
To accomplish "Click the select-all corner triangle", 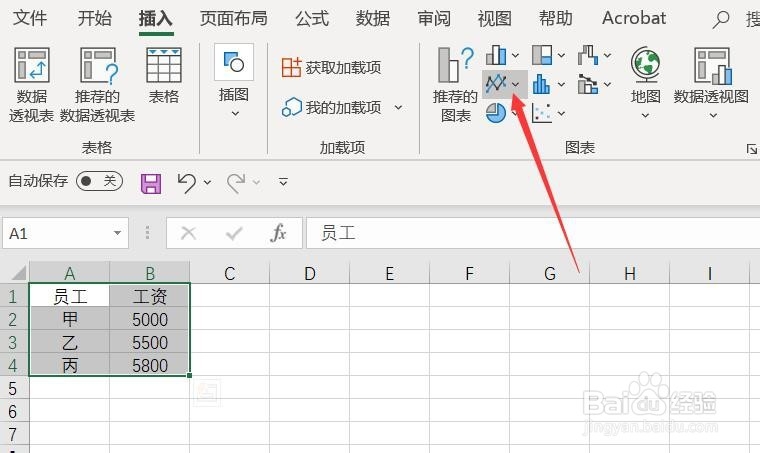I will click(x=17, y=273).
